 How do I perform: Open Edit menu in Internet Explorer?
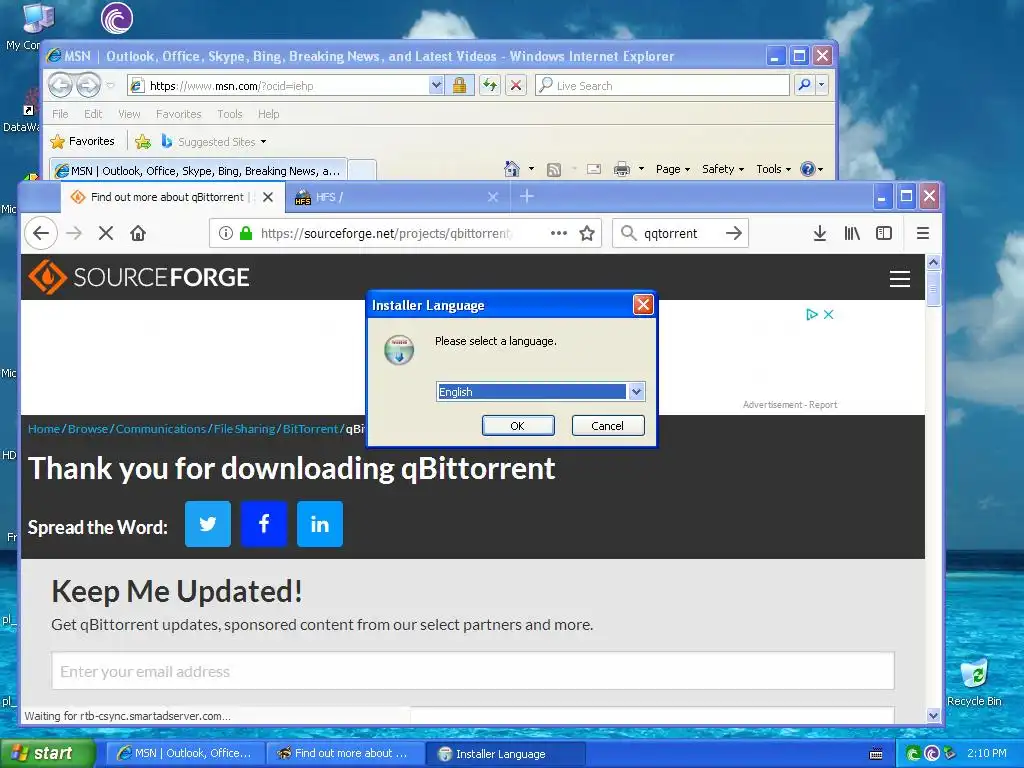93,114
